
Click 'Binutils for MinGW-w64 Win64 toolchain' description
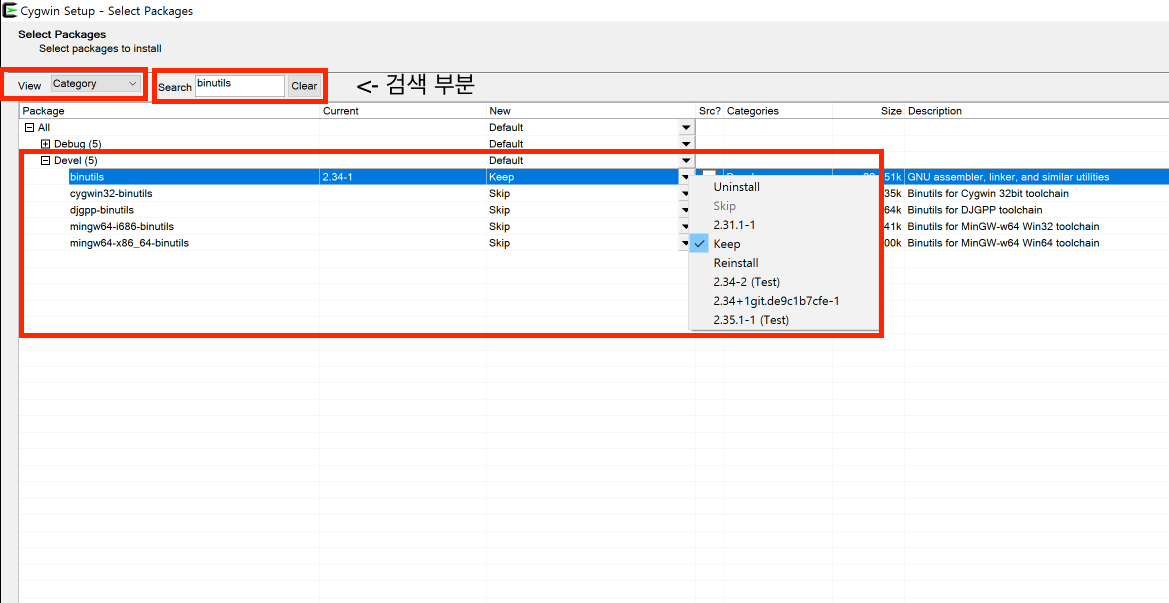coord(1003,243)
